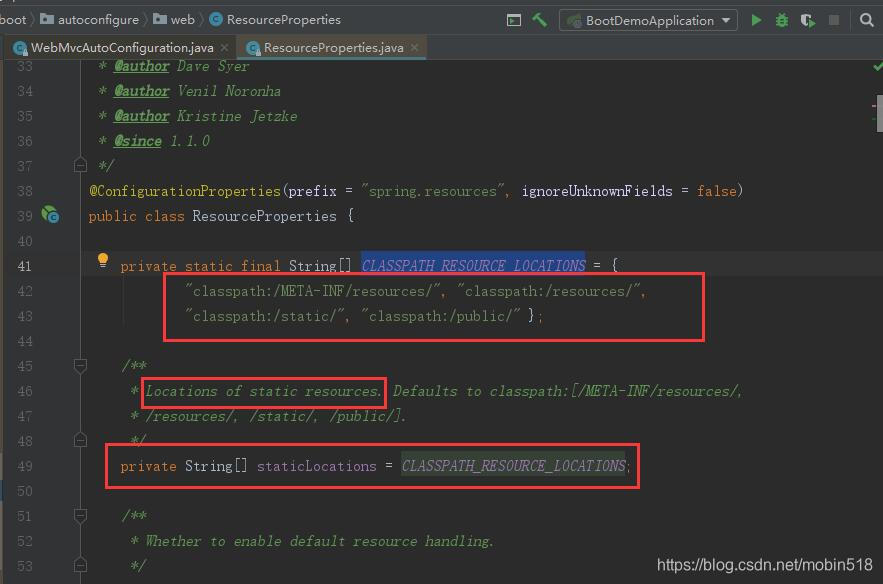883x584 pixels.
Task: Click line number 41 in the gutter
Action: 24,266
